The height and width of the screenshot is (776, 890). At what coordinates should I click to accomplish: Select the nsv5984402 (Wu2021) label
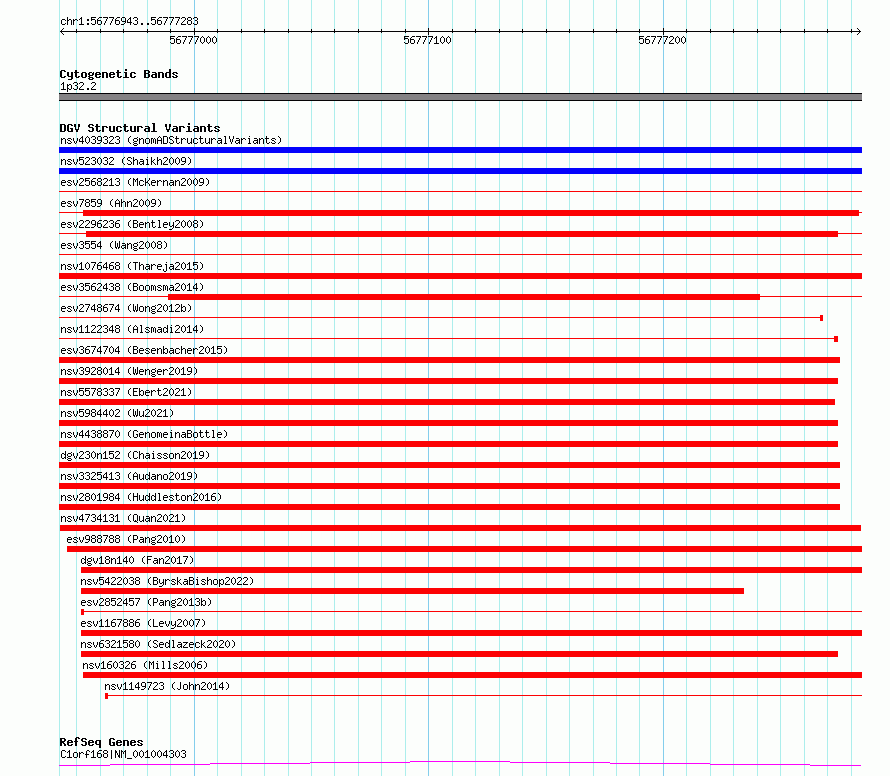[117, 413]
